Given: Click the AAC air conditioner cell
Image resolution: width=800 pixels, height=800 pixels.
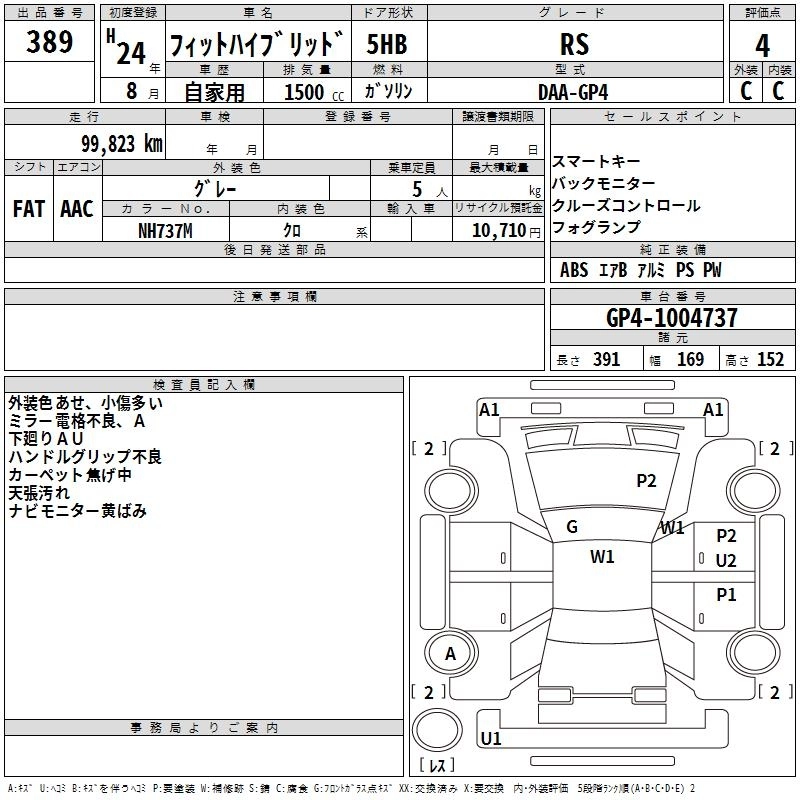Looking at the screenshot, I should point(77,208).
